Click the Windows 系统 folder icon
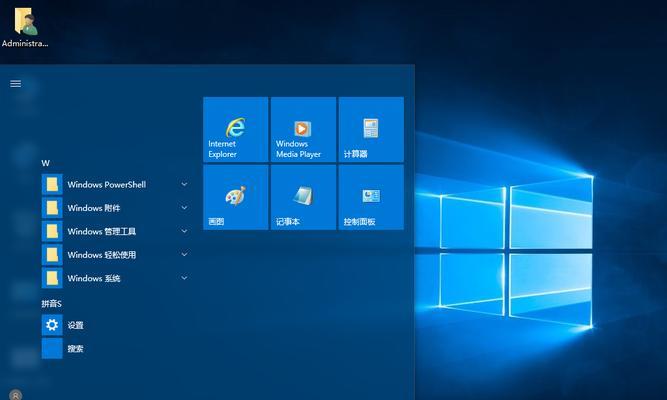 [x=52, y=278]
